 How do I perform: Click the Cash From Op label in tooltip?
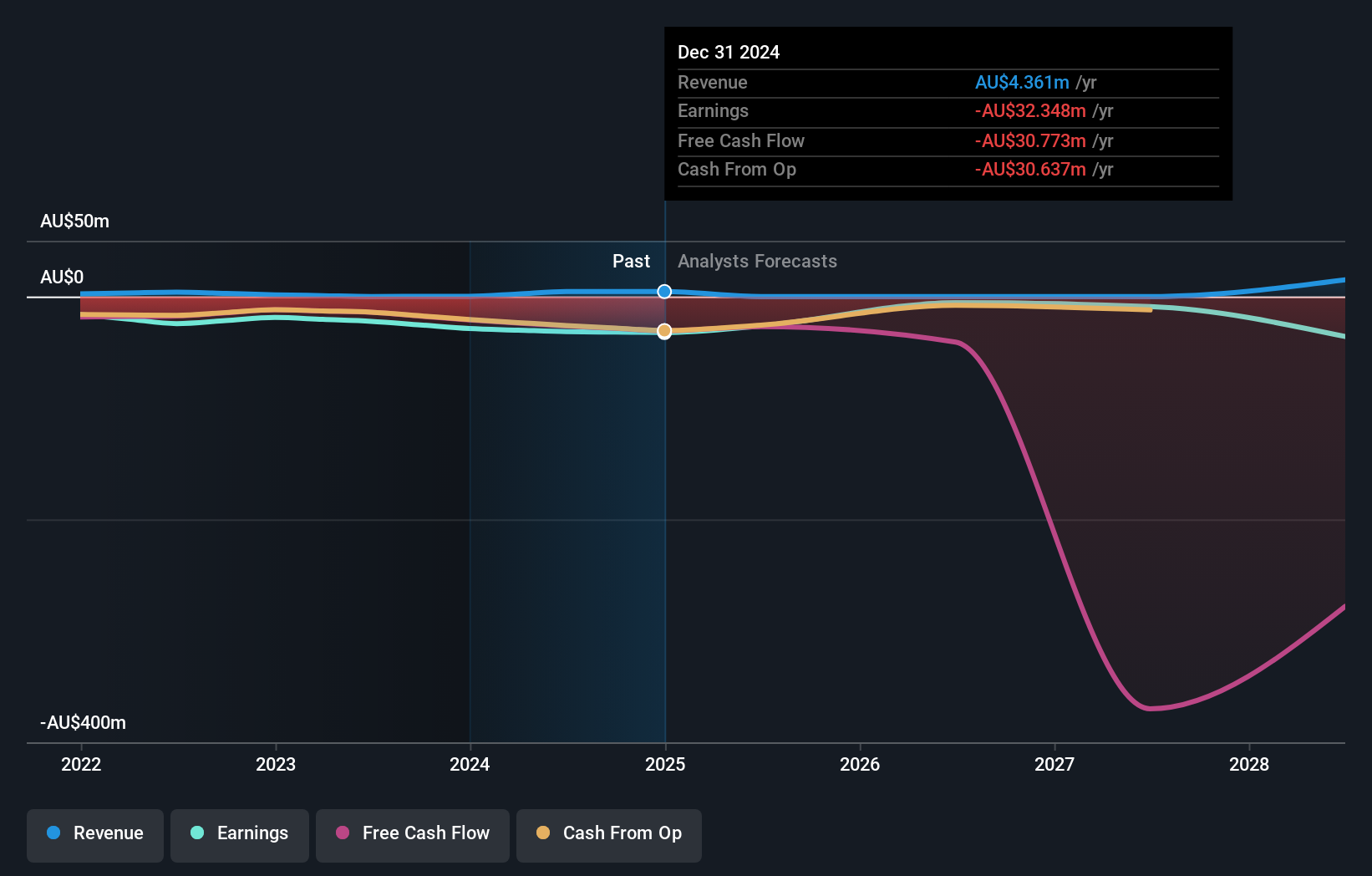[737, 170]
